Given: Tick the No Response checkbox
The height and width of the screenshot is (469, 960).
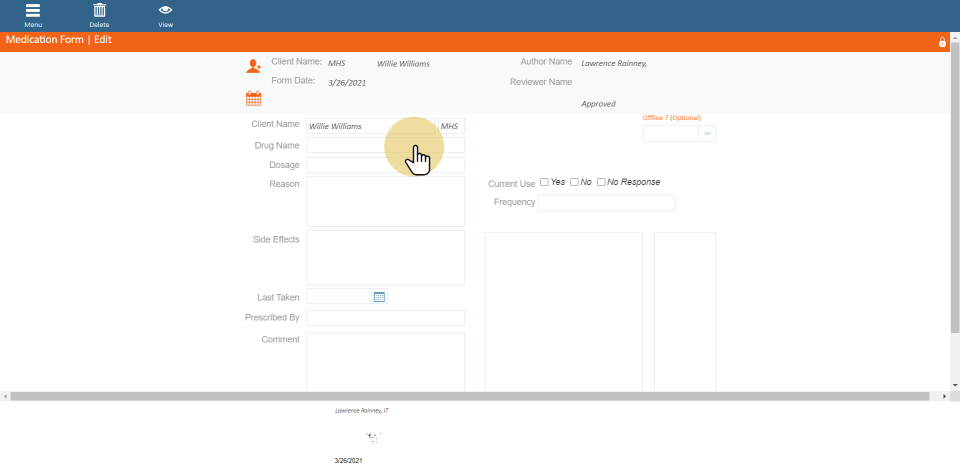Looking at the screenshot, I should [x=601, y=182].
